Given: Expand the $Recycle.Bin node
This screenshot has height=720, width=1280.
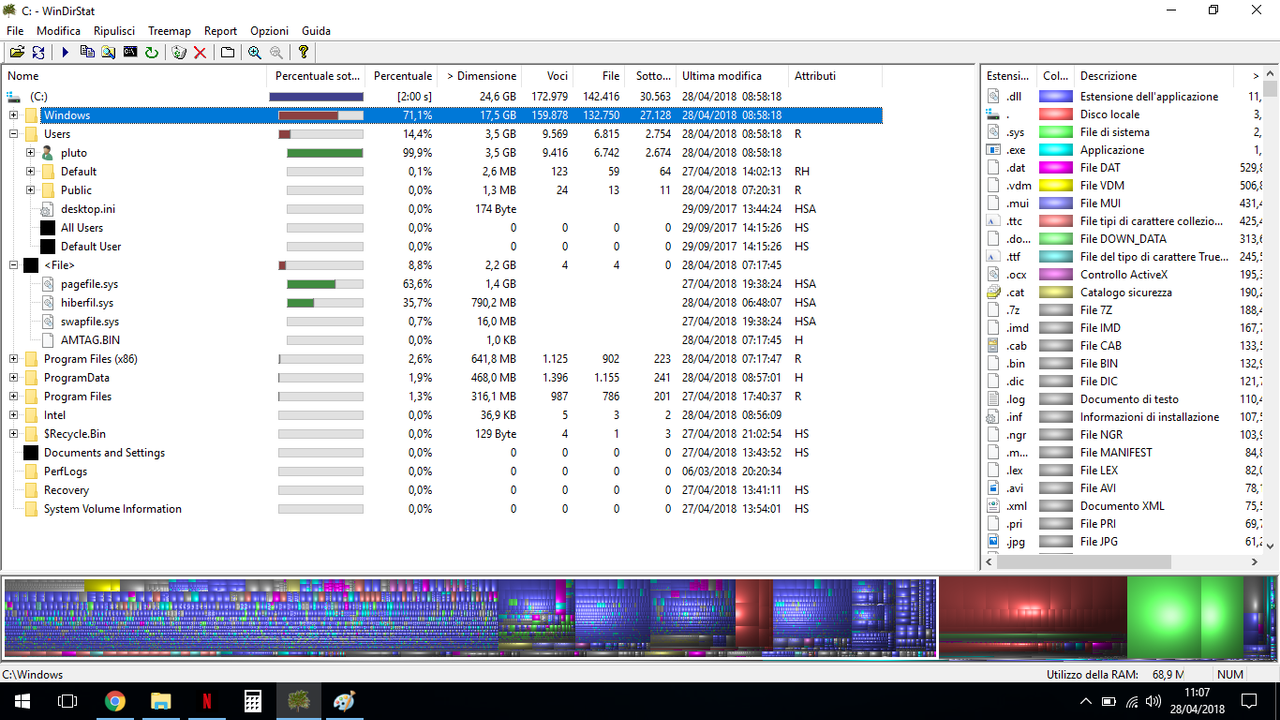Looking at the screenshot, I should click(x=13, y=434).
